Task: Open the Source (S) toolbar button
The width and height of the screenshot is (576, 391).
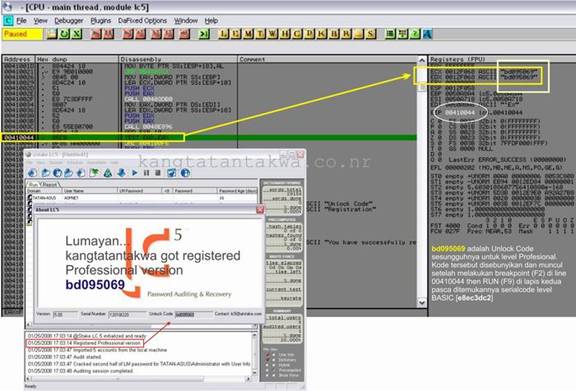Action: [x=371, y=34]
